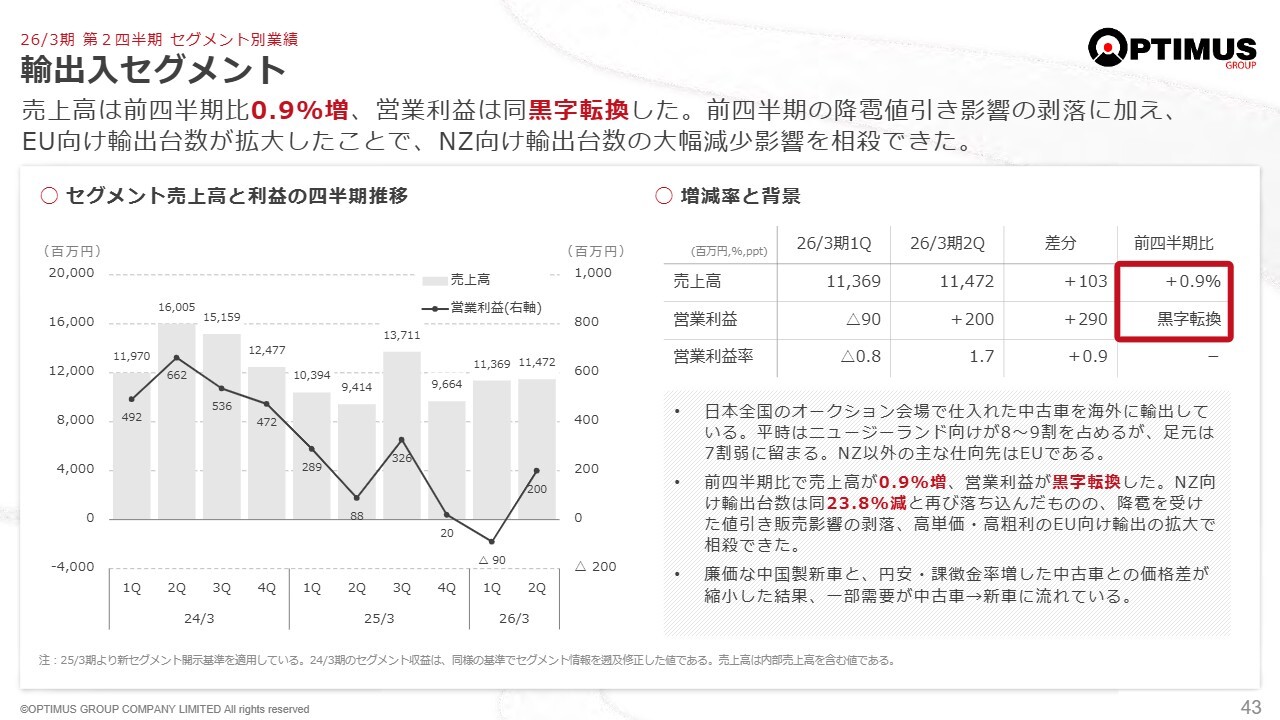Screen dimensions: 1280x720
Task: Select the slide title 輸出入セグメント
Action: coord(154,71)
